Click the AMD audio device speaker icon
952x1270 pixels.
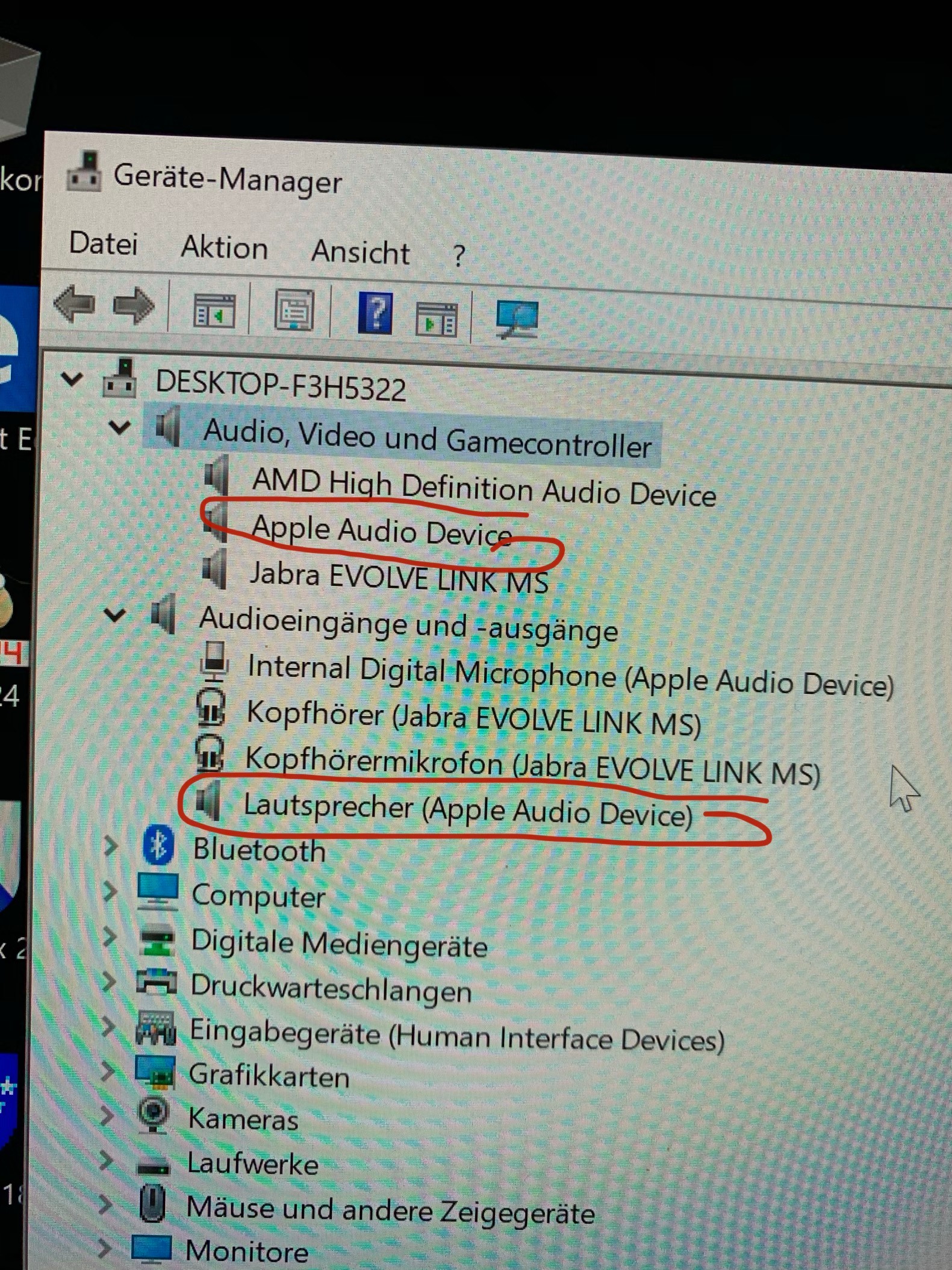point(216,475)
